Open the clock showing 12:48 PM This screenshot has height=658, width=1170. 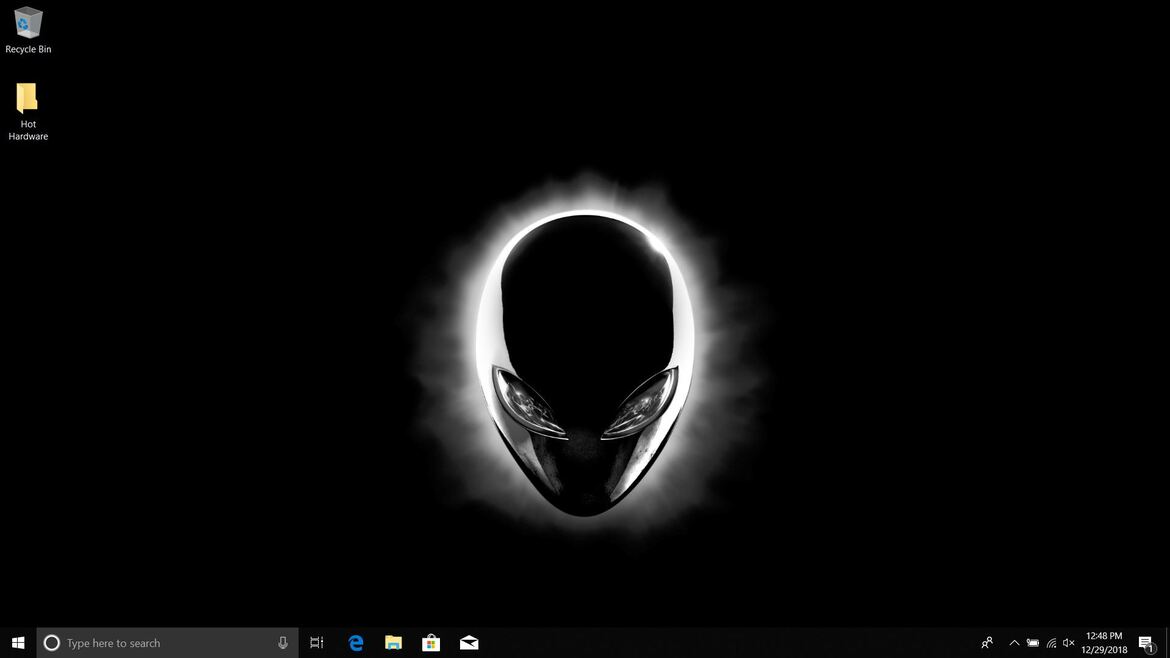point(1104,642)
